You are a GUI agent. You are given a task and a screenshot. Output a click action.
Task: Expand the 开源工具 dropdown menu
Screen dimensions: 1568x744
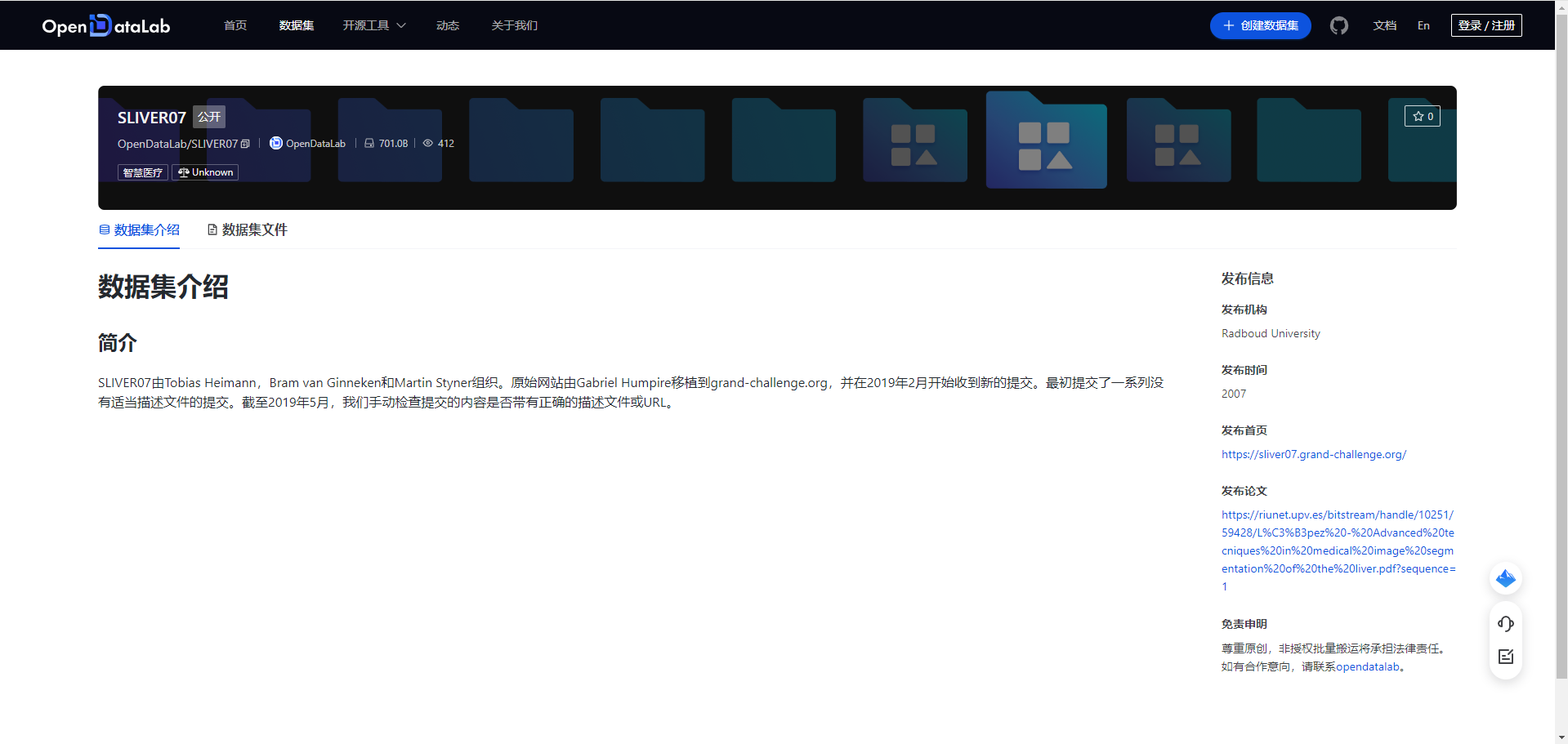point(374,25)
